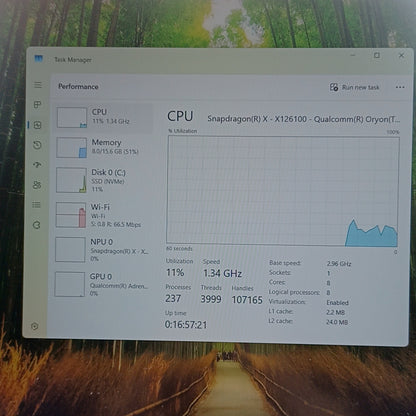
Task: Click the 3999 threads count
Action: coord(211,299)
